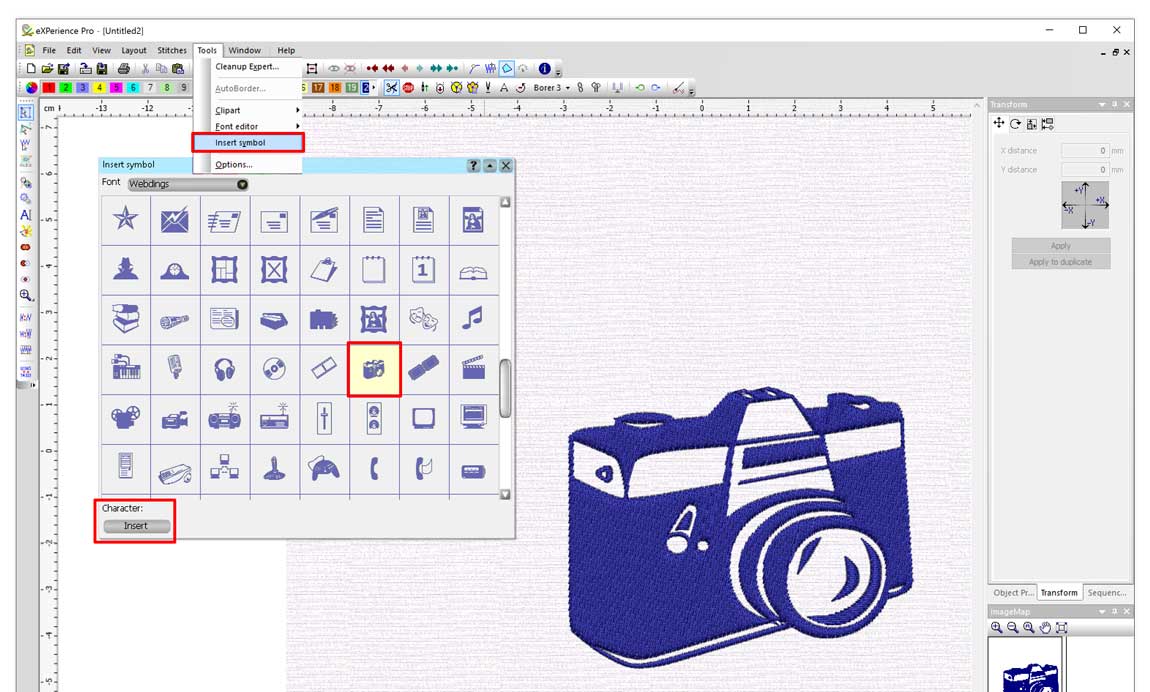Open the Borer 3 dropdown in toolbar
The image size is (1150, 692).
[568, 88]
